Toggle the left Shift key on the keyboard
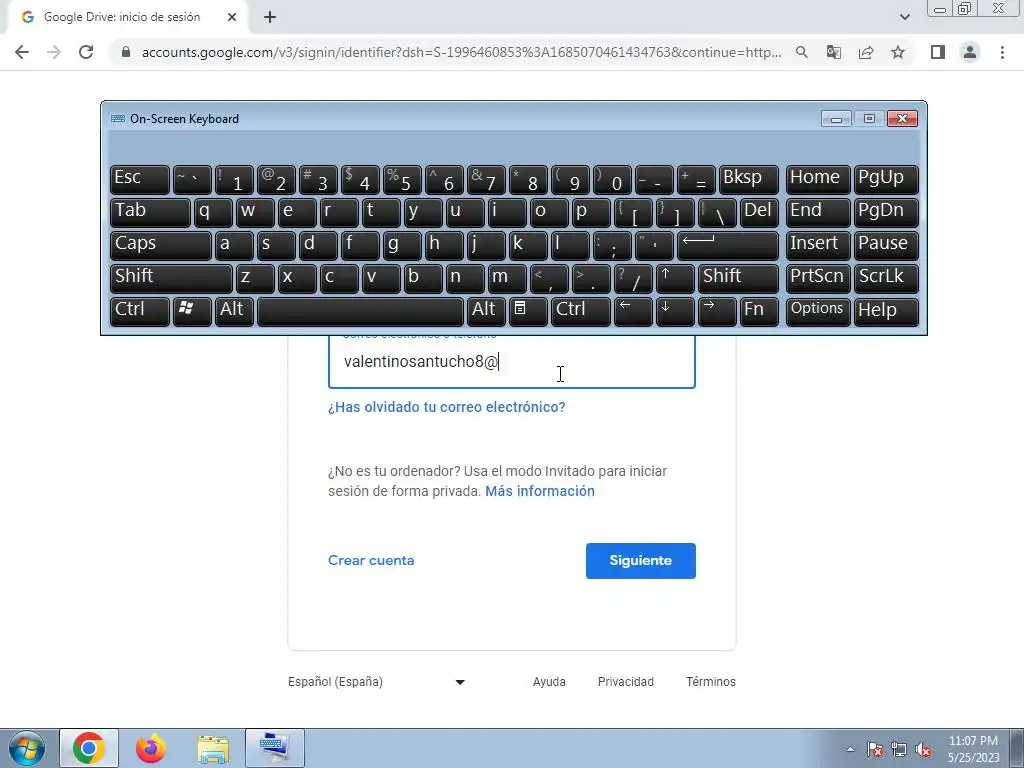The width and height of the screenshot is (1024, 768). click(x=171, y=278)
